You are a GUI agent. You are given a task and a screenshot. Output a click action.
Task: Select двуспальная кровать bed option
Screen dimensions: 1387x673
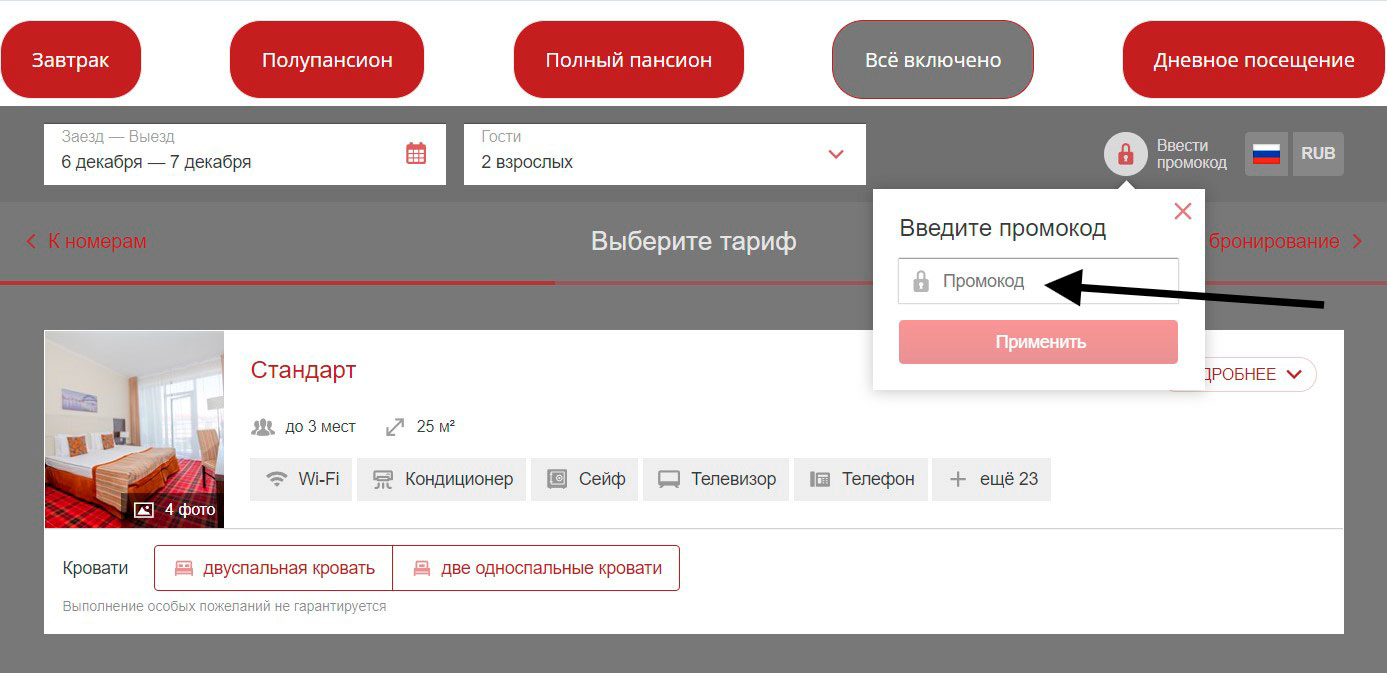point(273,568)
